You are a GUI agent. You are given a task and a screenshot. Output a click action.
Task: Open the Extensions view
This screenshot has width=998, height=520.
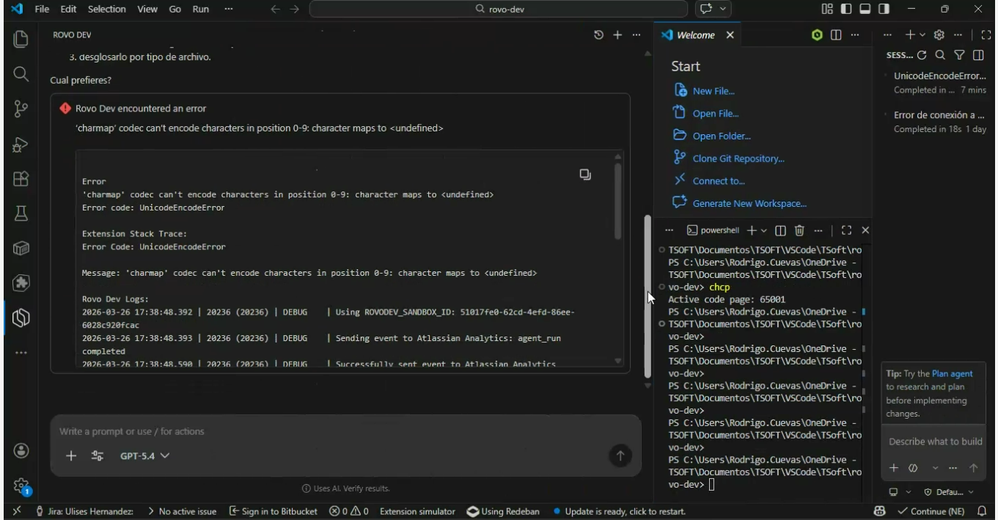click(x=20, y=179)
